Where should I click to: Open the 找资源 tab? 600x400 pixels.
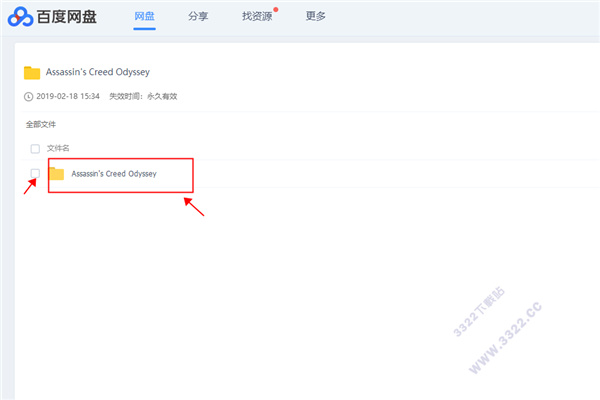257,16
